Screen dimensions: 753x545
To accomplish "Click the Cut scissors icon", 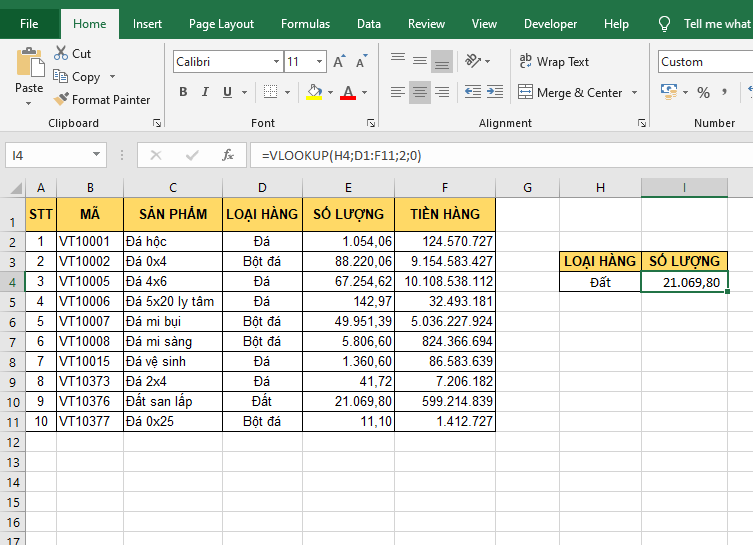I will 61,53.
